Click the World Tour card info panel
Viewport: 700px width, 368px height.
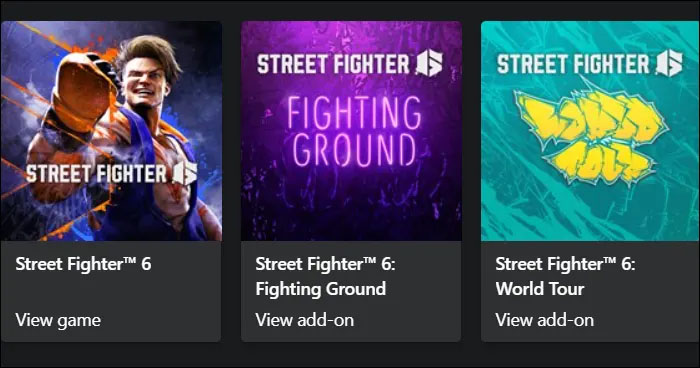click(590, 292)
